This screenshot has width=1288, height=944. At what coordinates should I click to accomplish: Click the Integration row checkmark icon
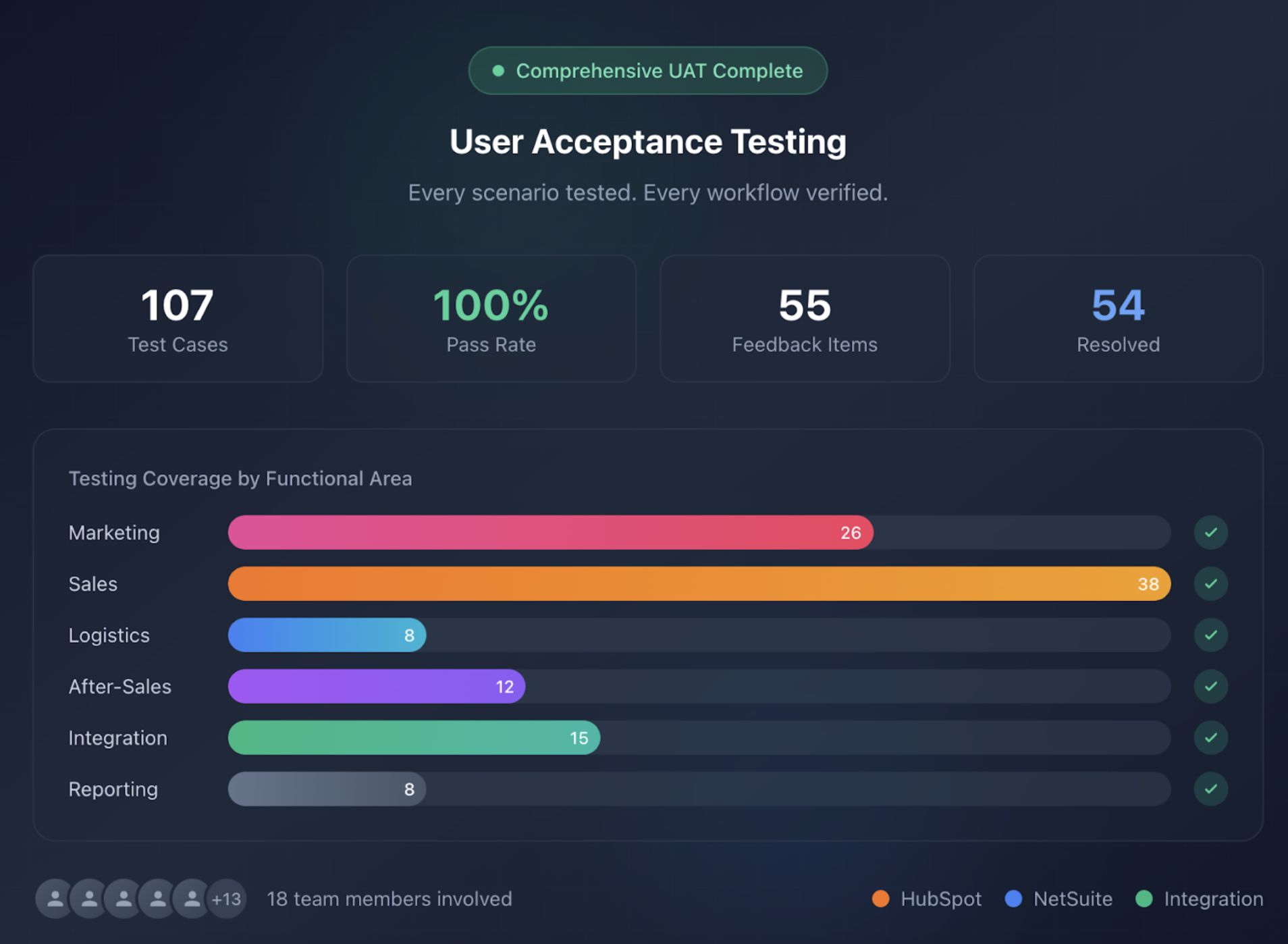1210,738
